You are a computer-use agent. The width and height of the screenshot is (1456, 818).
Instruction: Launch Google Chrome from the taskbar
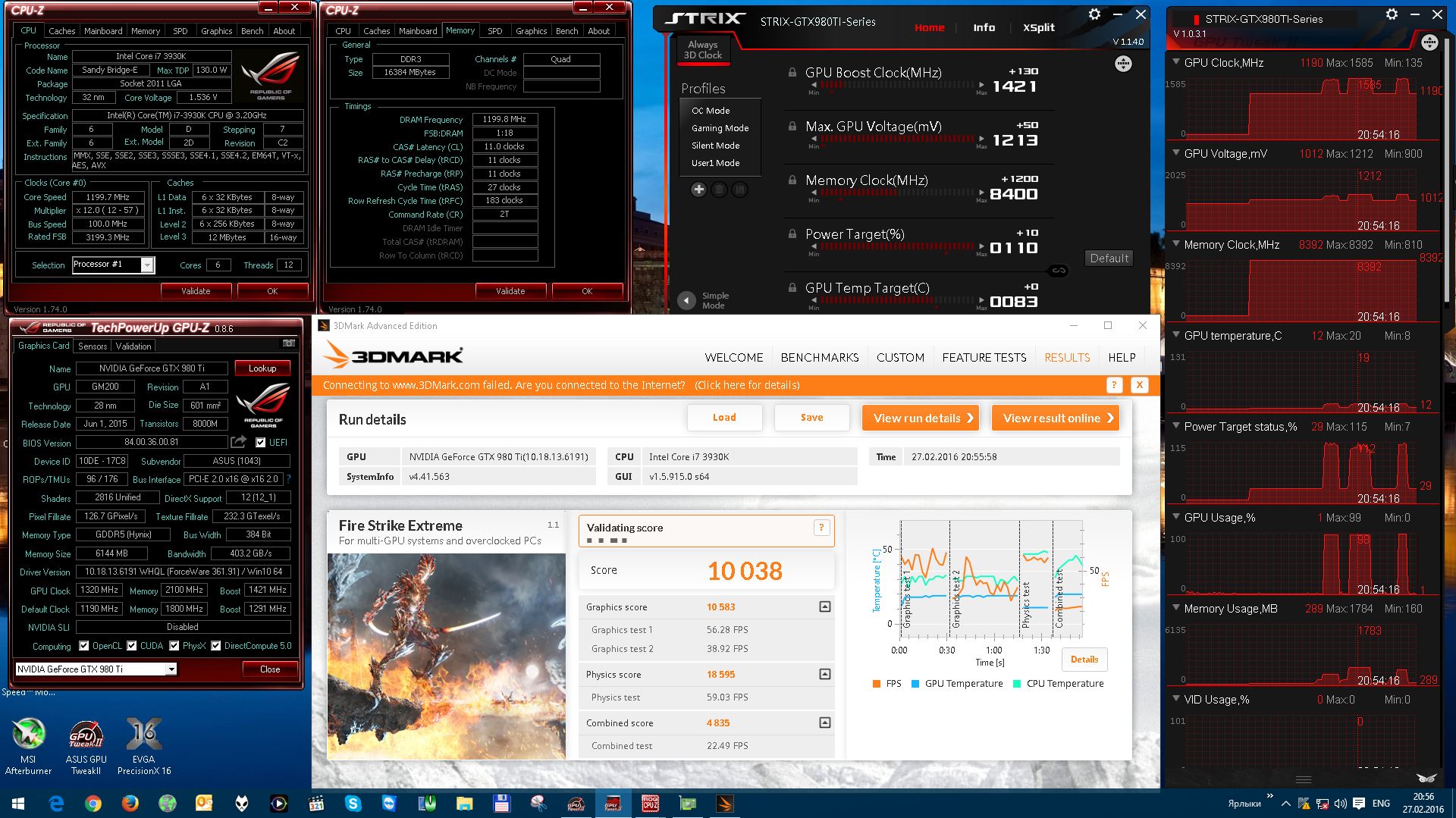click(93, 804)
